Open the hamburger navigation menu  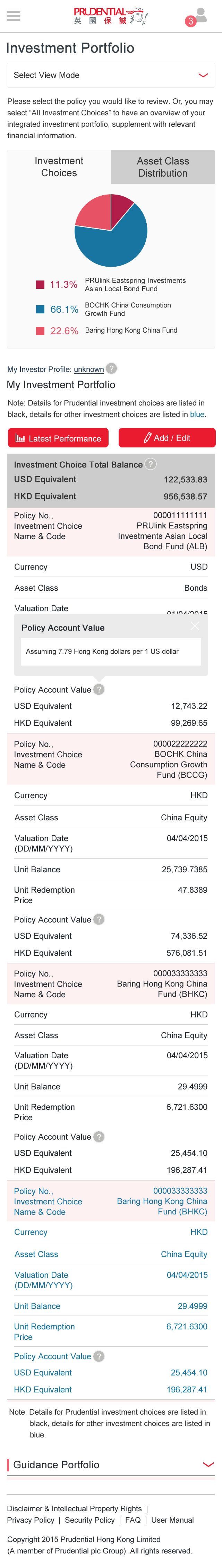(14, 16)
